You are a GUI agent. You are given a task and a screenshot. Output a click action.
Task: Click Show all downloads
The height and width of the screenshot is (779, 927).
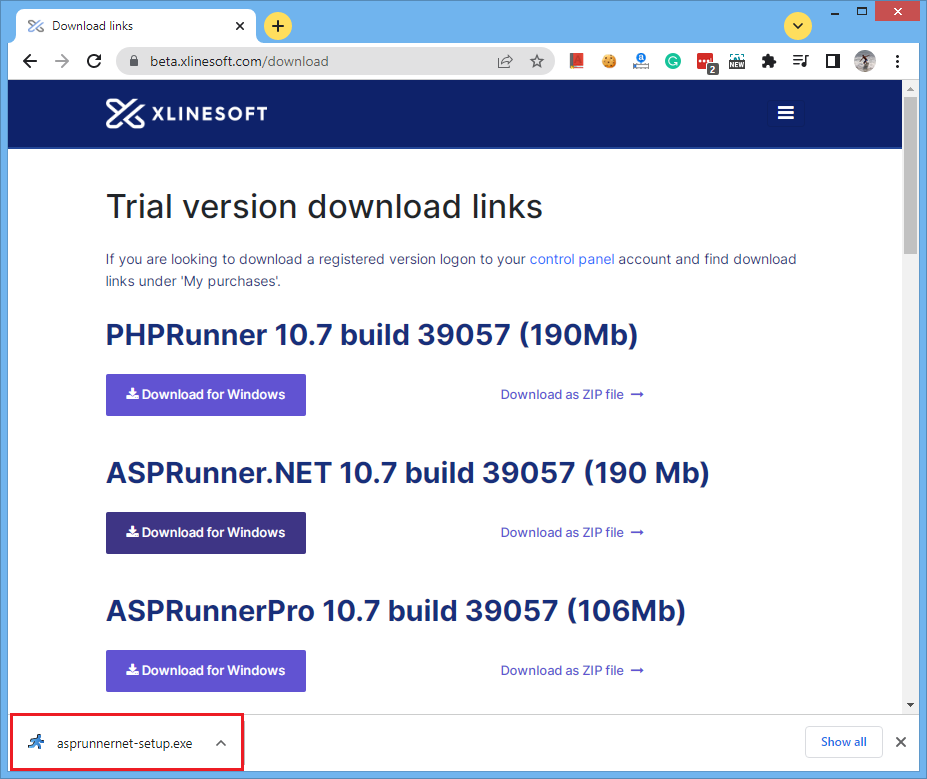pyautogui.click(x=844, y=742)
